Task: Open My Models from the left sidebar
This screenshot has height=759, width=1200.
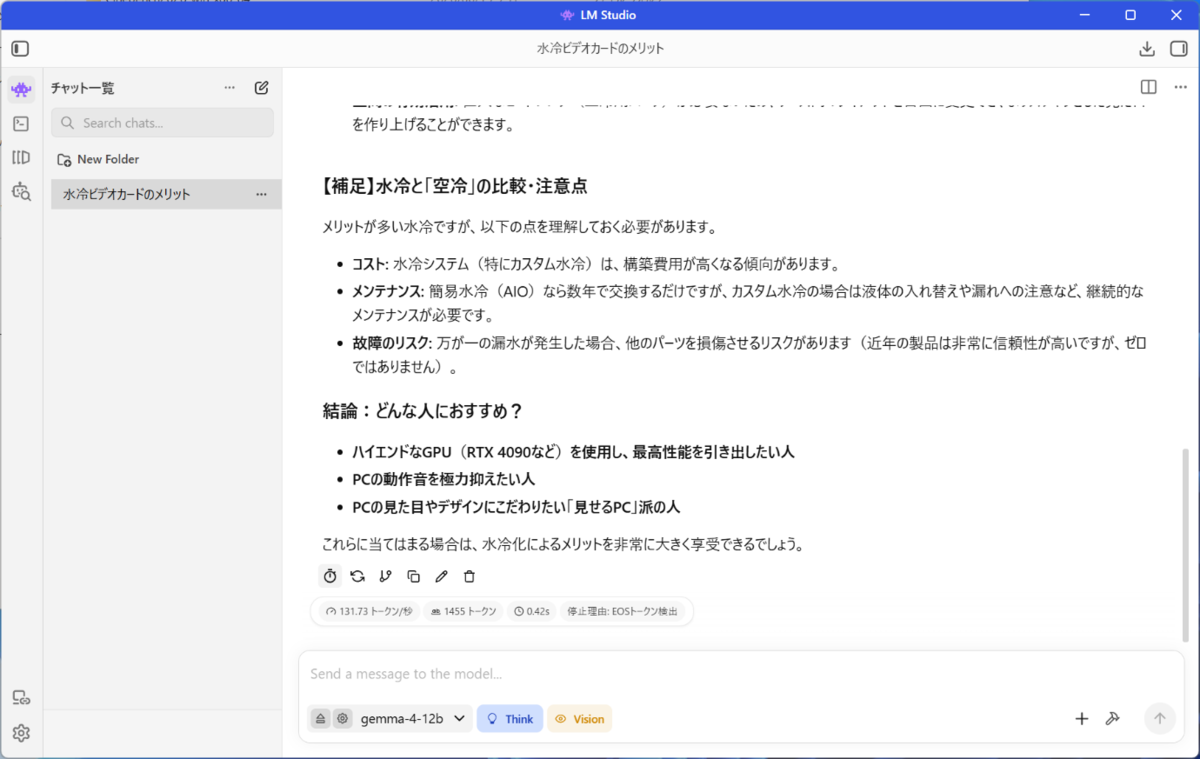Action: 21,157
